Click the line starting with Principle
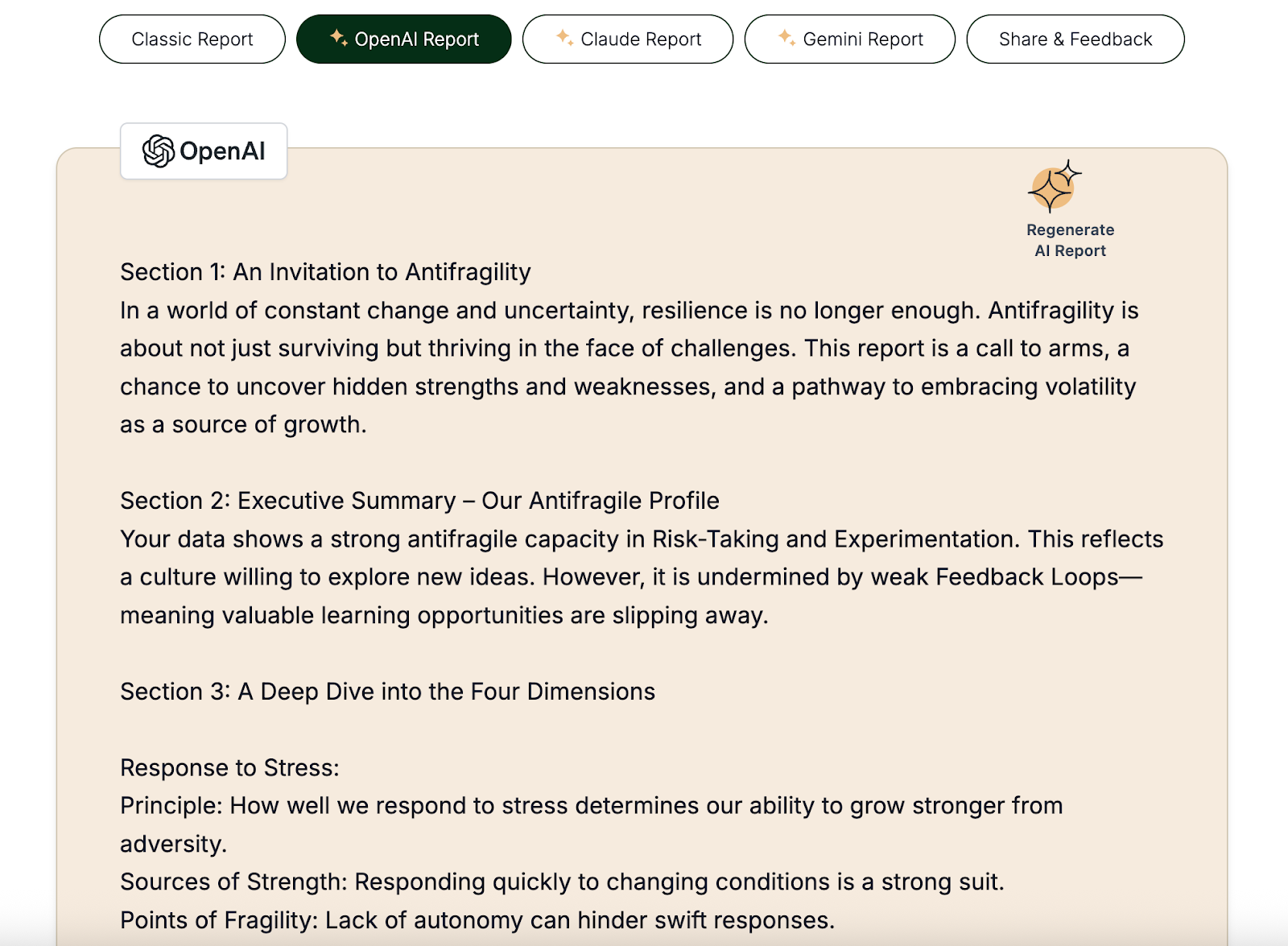 coord(591,806)
